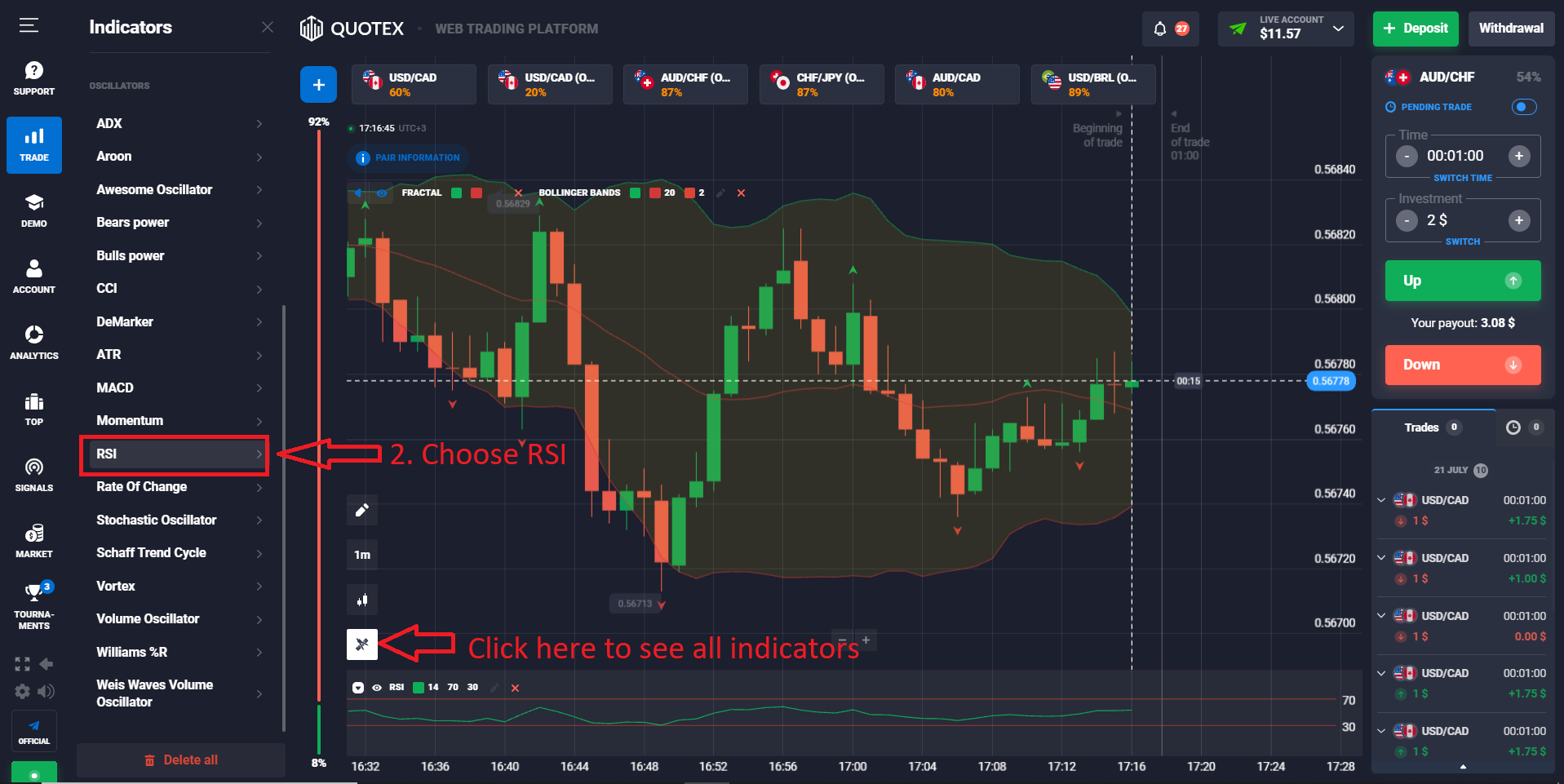Click the 1m timeframe selector
The image size is (1564, 784).
[361, 554]
